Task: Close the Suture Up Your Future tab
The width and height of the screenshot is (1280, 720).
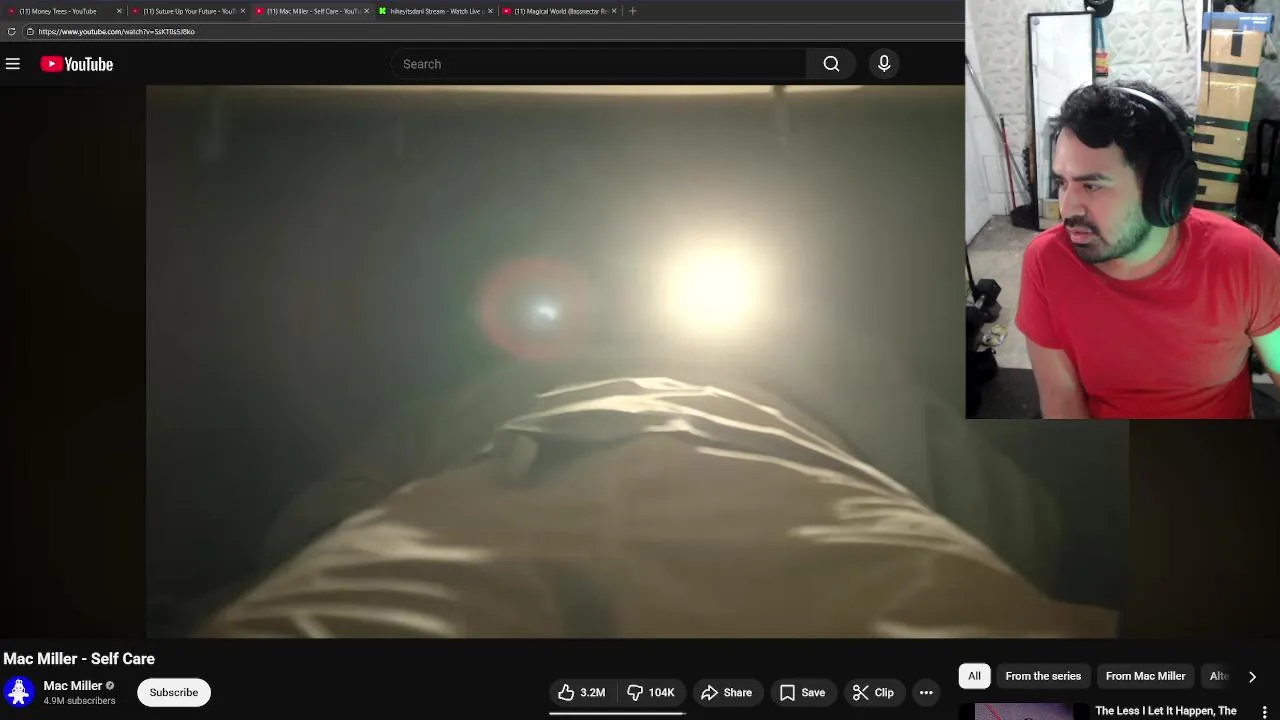Action: [x=243, y=11]
